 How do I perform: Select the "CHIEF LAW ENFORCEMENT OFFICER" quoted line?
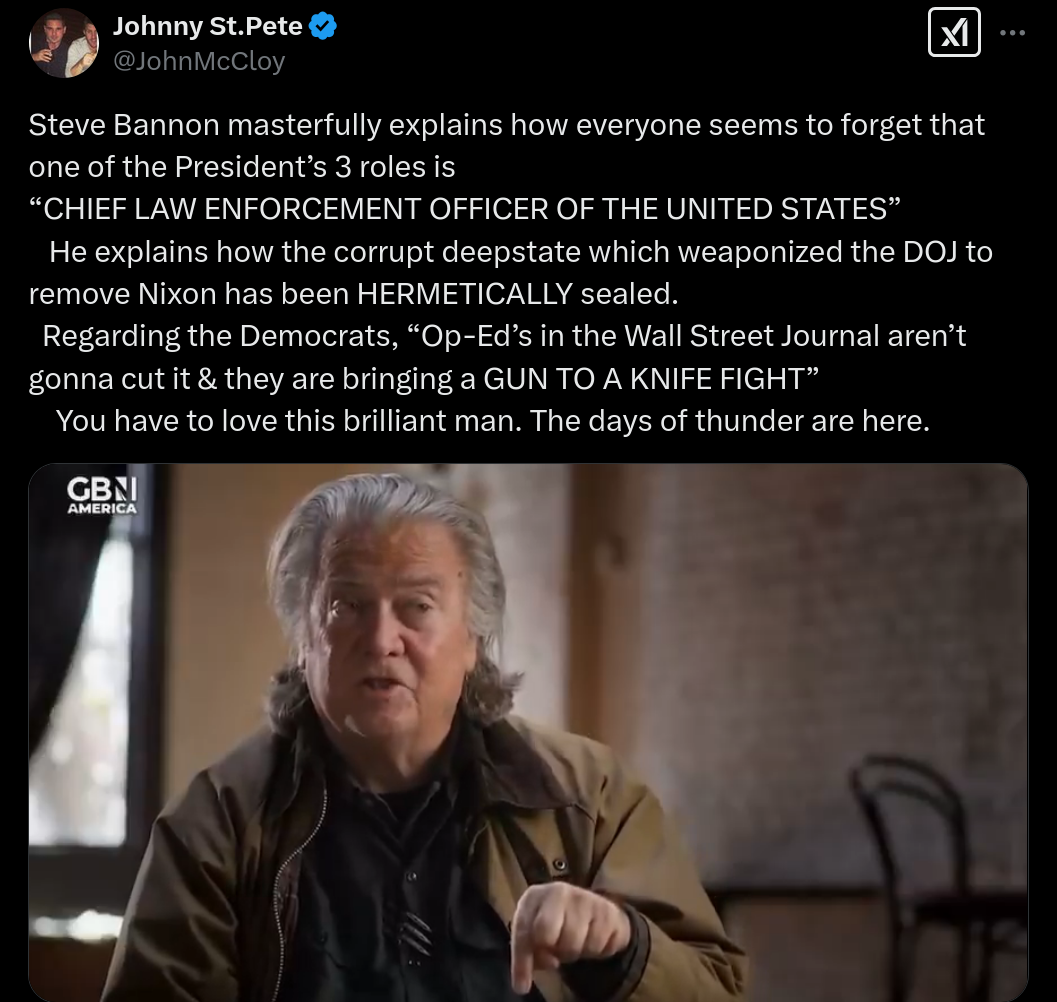coord(465,209)
